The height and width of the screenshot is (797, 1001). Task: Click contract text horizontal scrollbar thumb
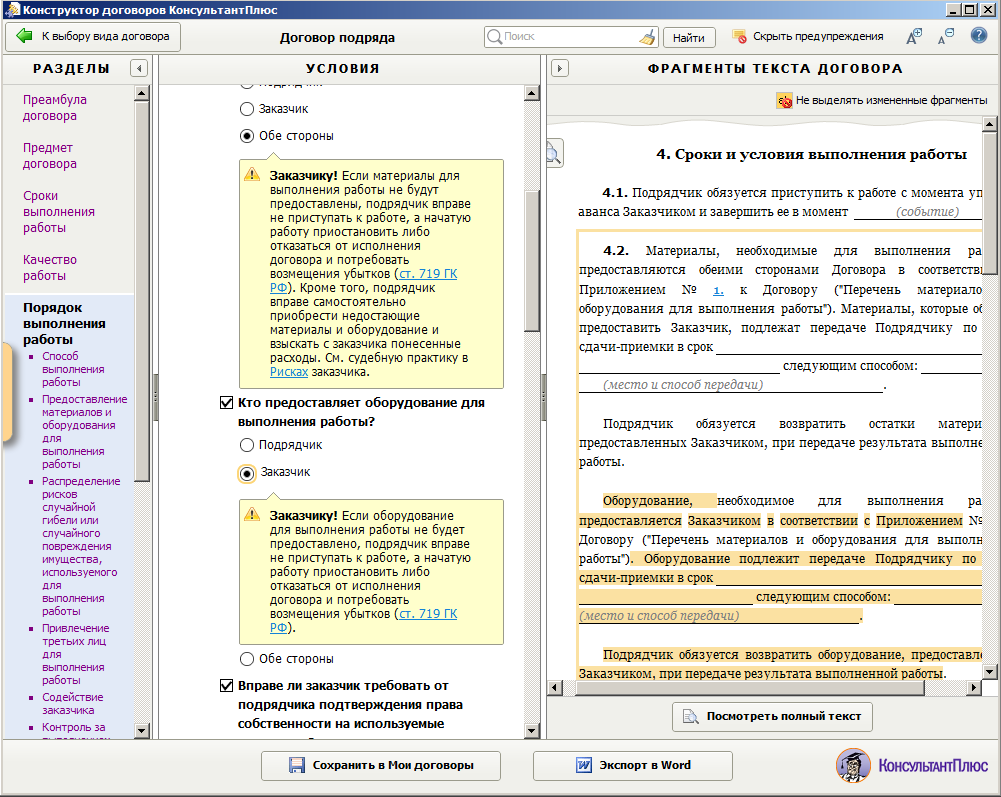click(749, 688)
